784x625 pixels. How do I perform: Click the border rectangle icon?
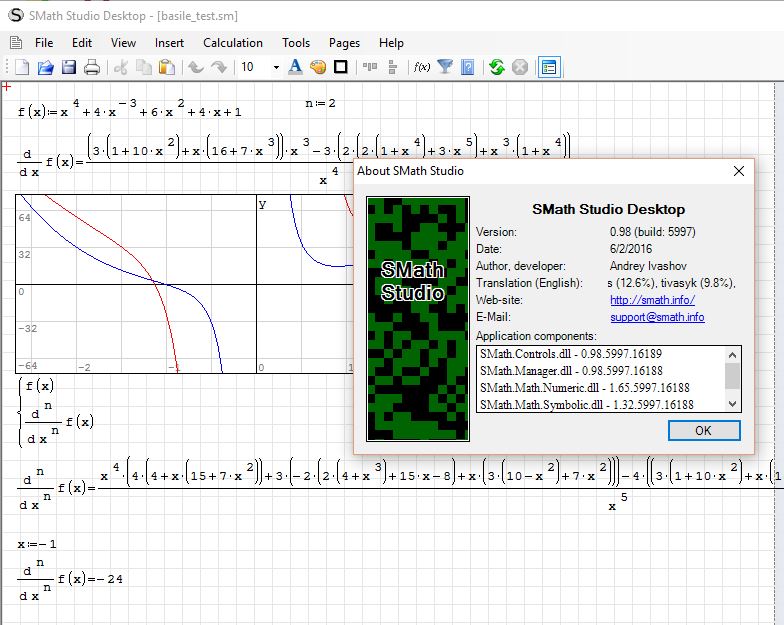tap(341, 67)
